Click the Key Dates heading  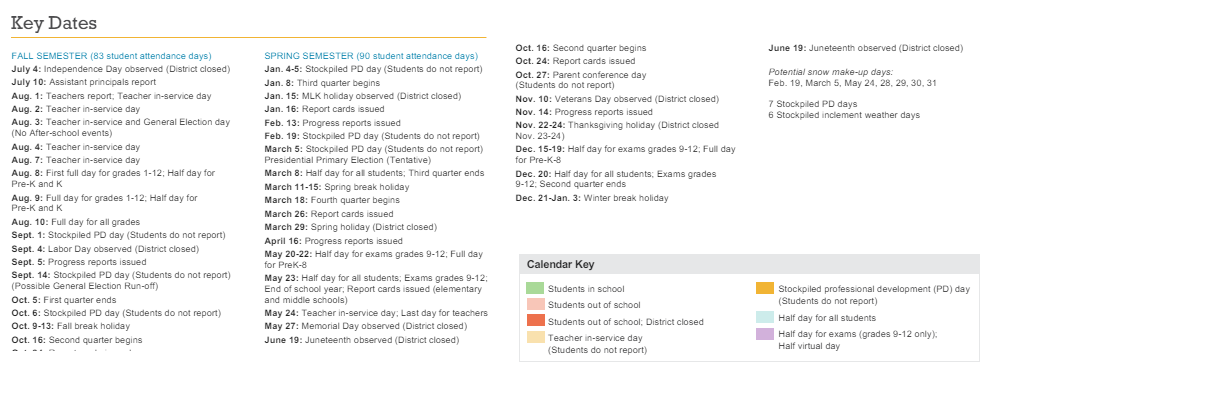[54, 23]
